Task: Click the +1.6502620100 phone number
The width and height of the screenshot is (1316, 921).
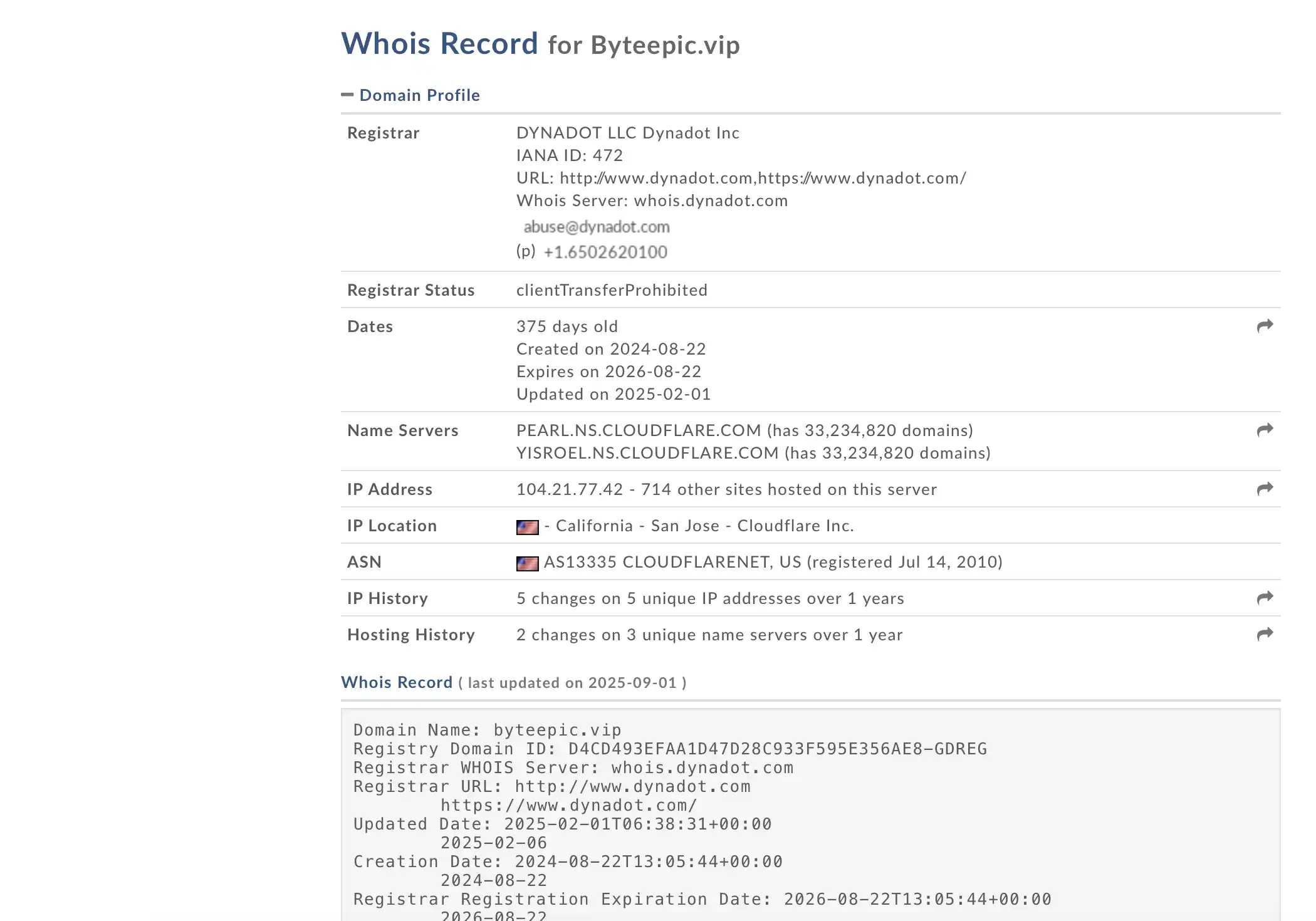Action: [605, 252]
